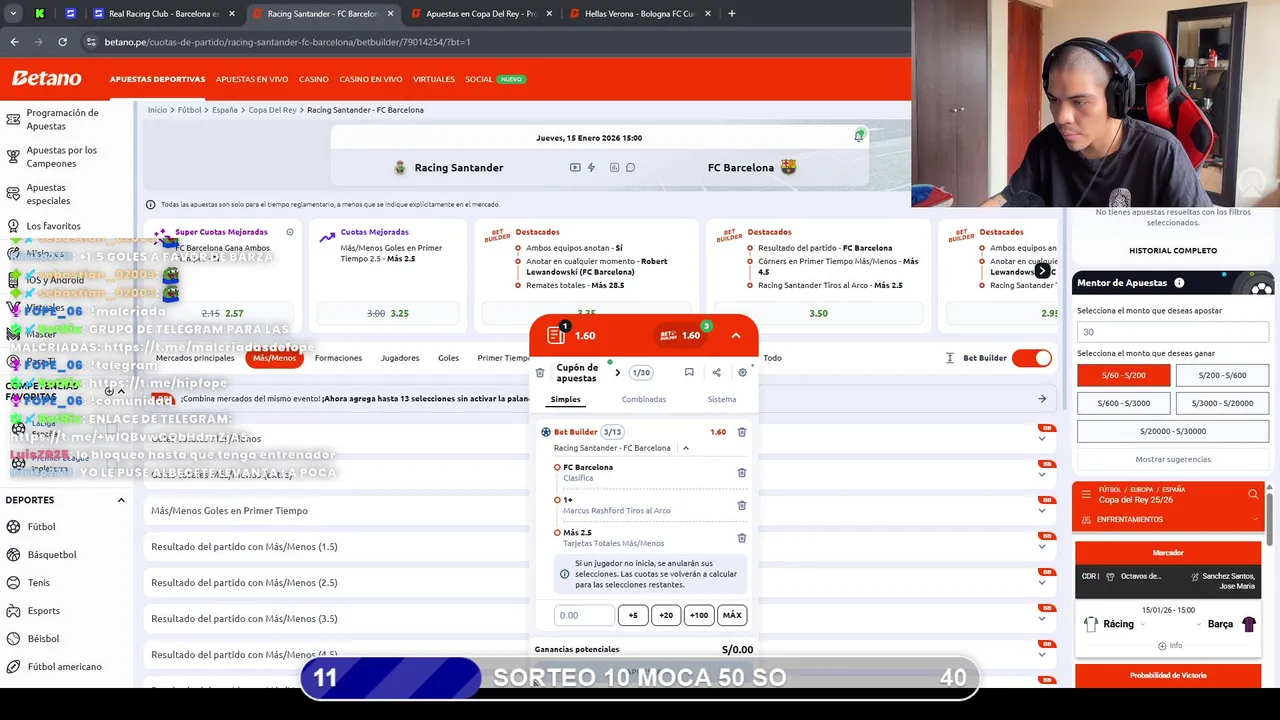The height and width of the screenshot is (720, 1280).
Task: Open the Casino menu
Action: click(x=314, y=79)
